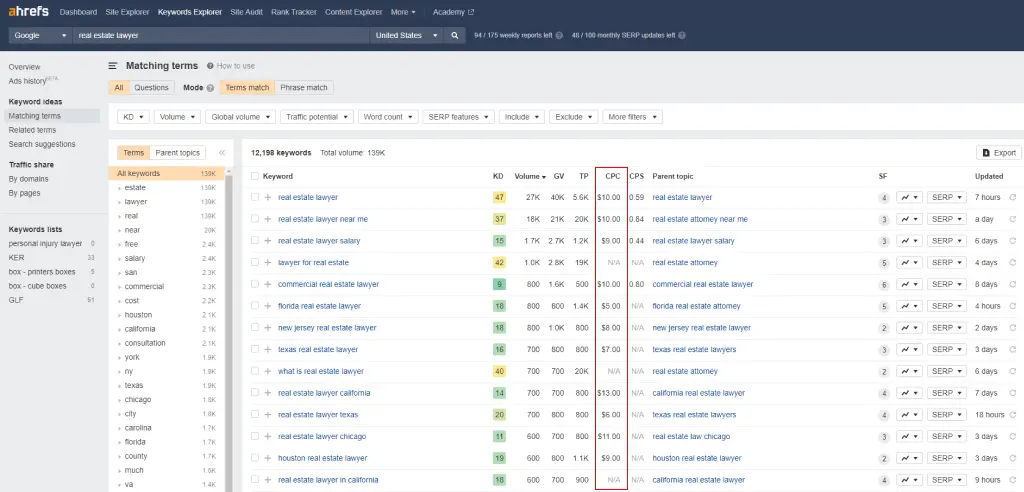Refresh the 'real estate lawyer' row update icon

[x=1012, y=197]
